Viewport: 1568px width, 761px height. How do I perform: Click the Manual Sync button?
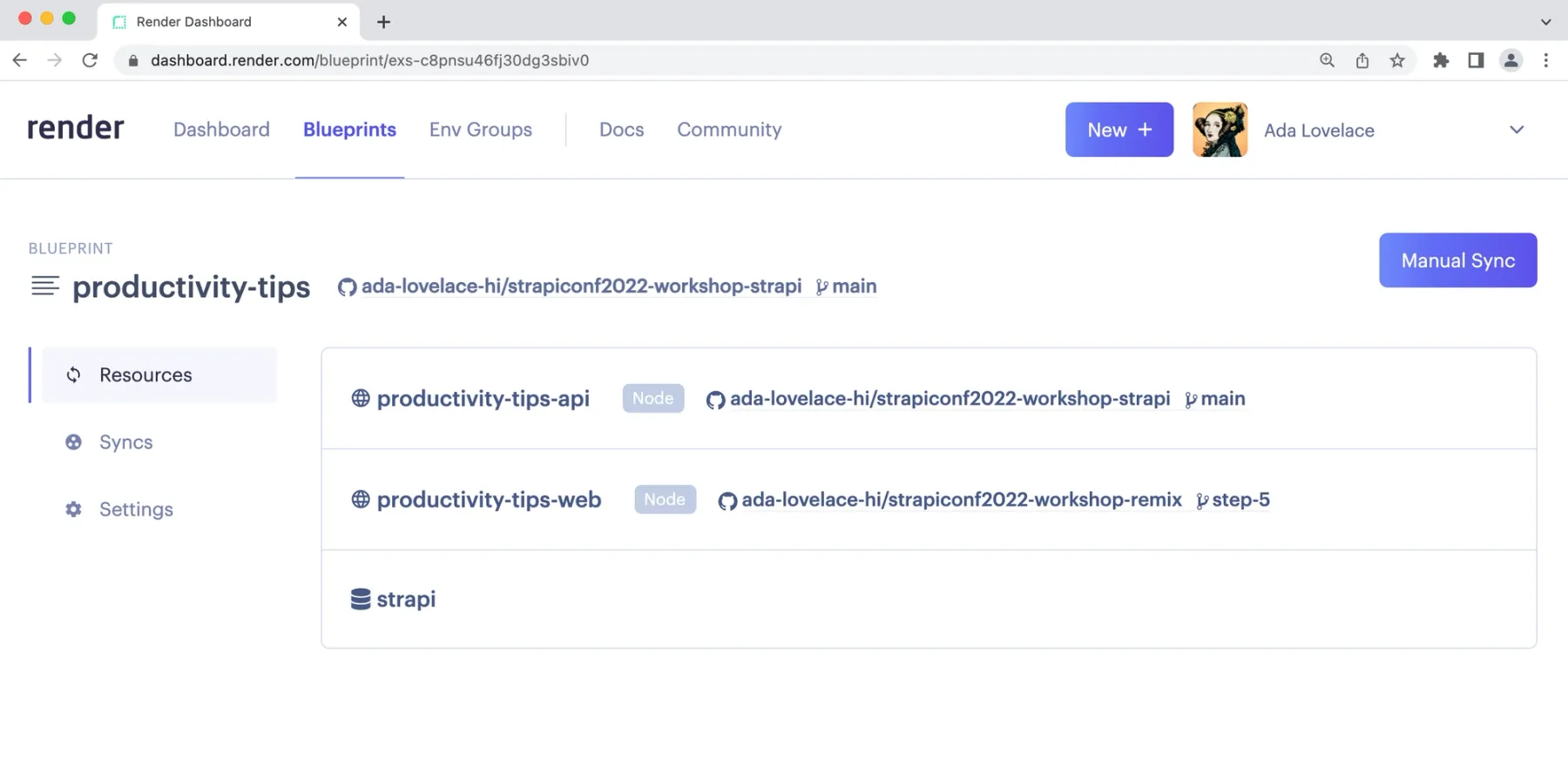pos(1457,260)
